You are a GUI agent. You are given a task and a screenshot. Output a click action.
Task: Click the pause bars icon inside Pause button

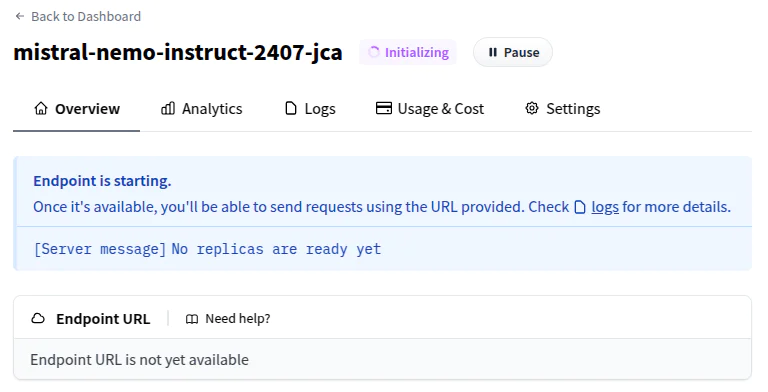[x=493, y=52]
